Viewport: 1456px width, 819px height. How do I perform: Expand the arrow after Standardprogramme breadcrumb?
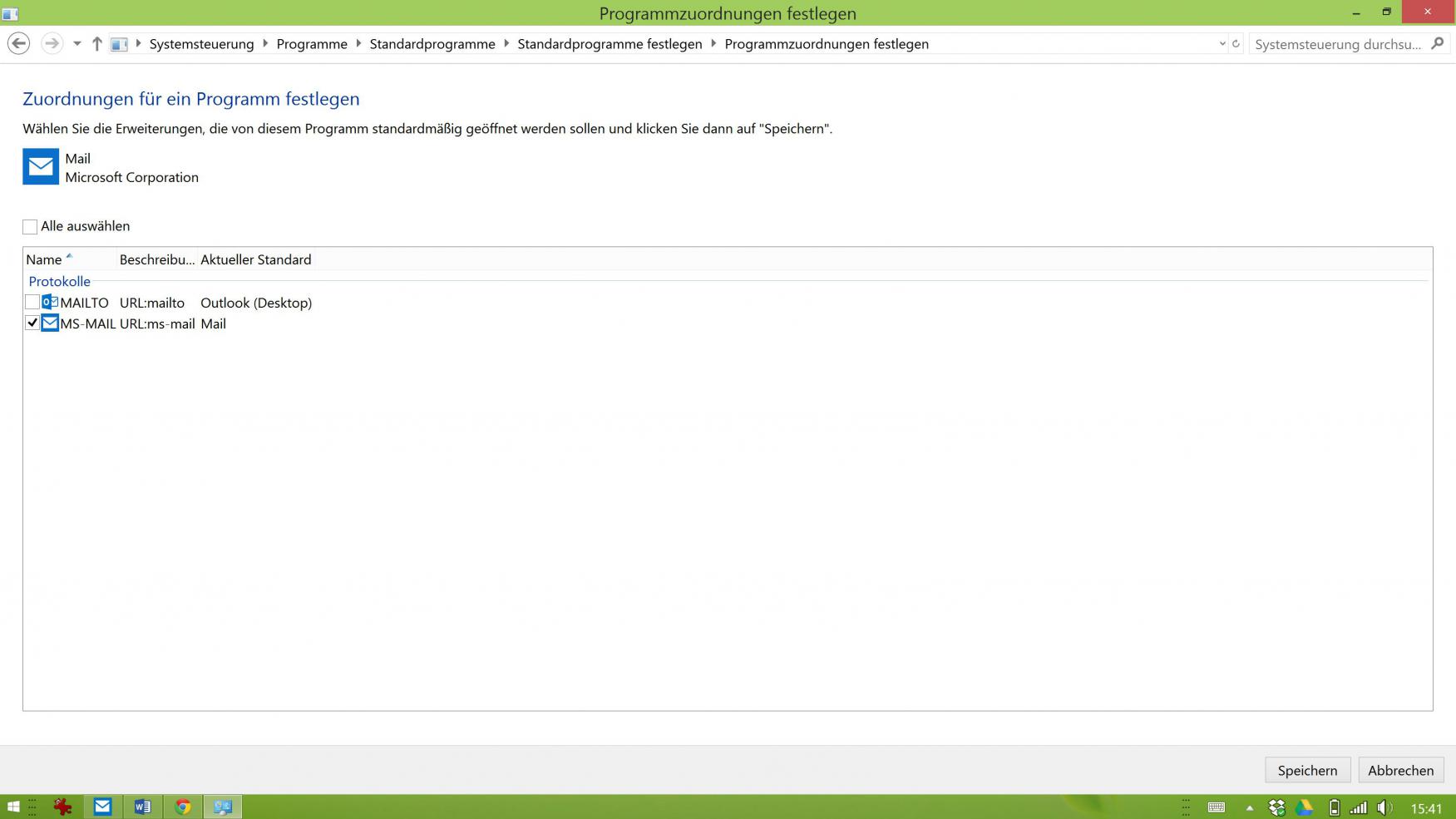tap(506, 43)
